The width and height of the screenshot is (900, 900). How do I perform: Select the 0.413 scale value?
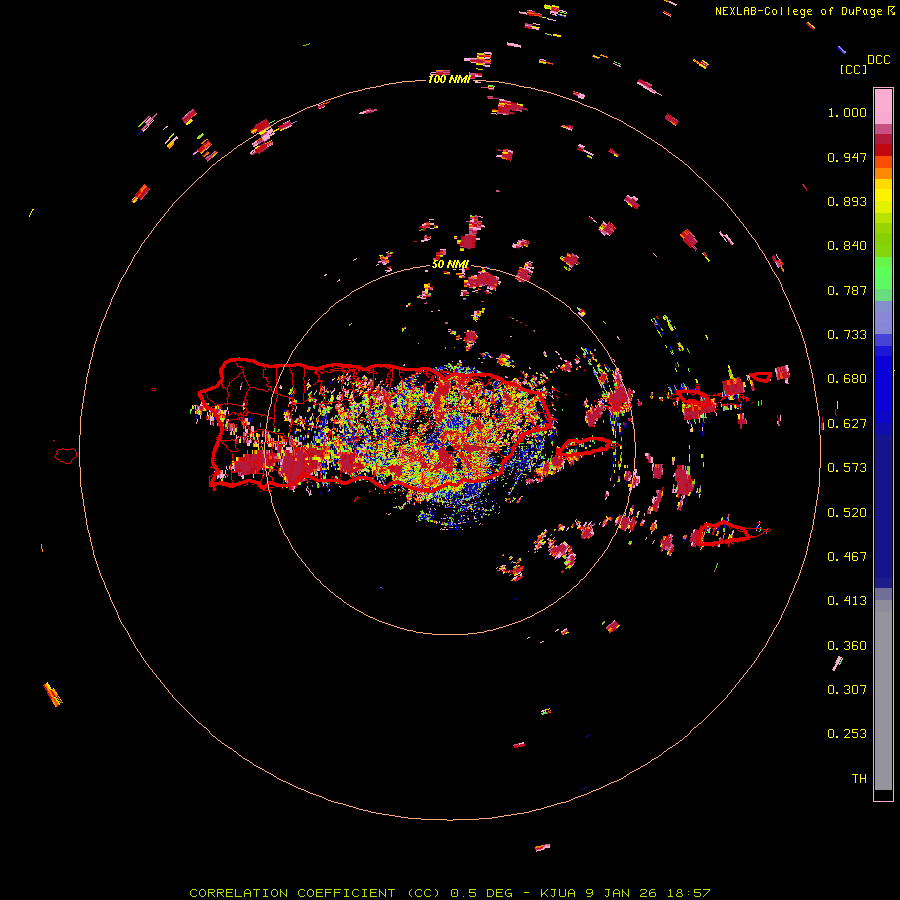(x=847, y=601)
